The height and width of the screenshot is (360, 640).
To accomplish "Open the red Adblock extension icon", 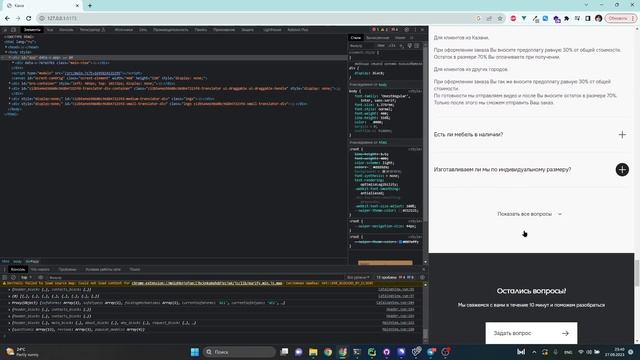I will [513, 18].
